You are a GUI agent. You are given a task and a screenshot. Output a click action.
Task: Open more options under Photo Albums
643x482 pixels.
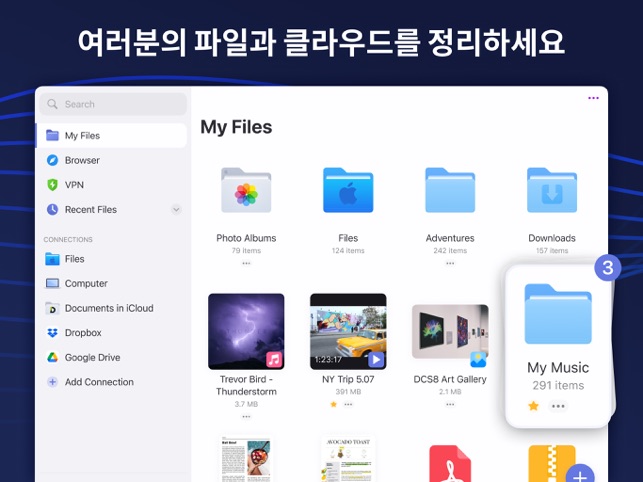pos(246,263)
